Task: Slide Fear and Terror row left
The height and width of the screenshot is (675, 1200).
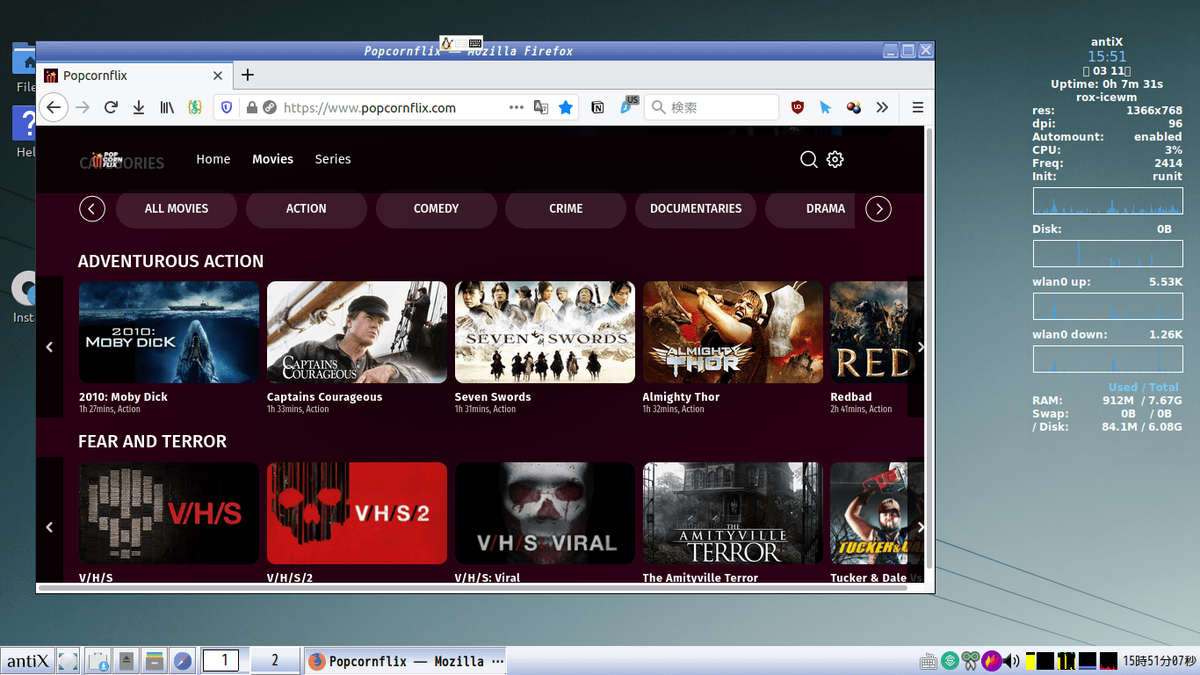Action: (x=50, y=527)
